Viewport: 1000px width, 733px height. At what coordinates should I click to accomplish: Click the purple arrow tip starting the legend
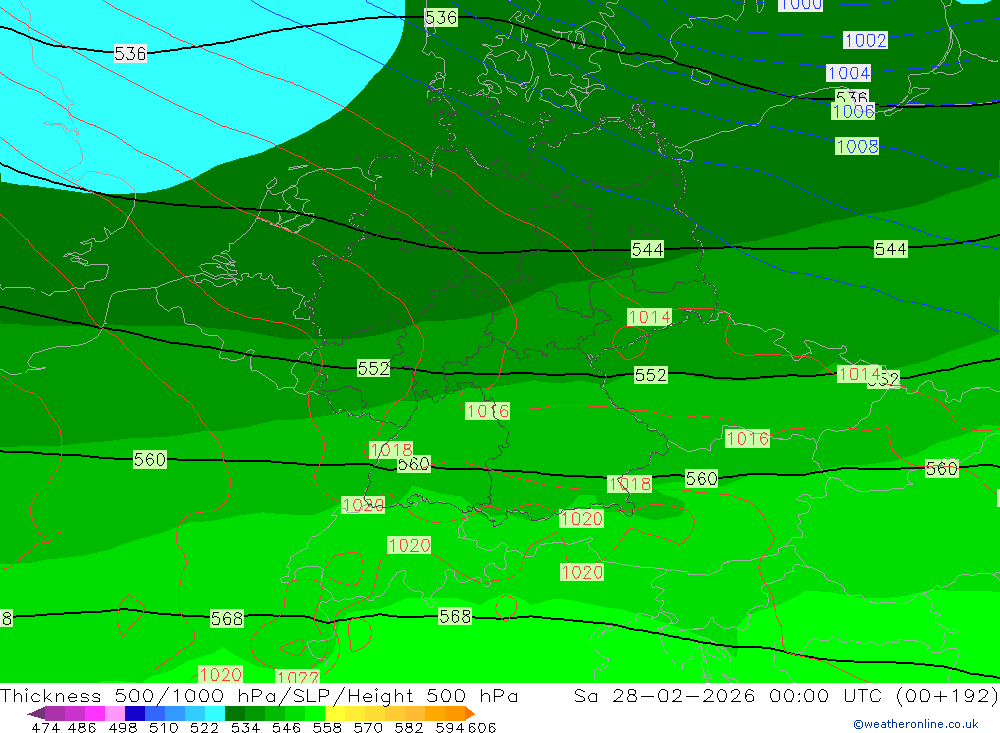pos(36,713)
